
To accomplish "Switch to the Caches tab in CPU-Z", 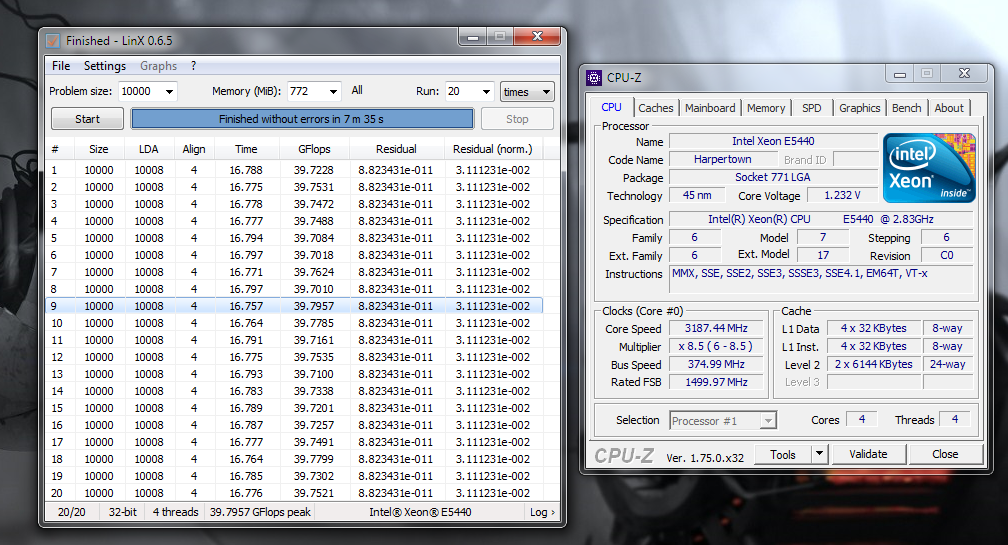I will (656, 108).
